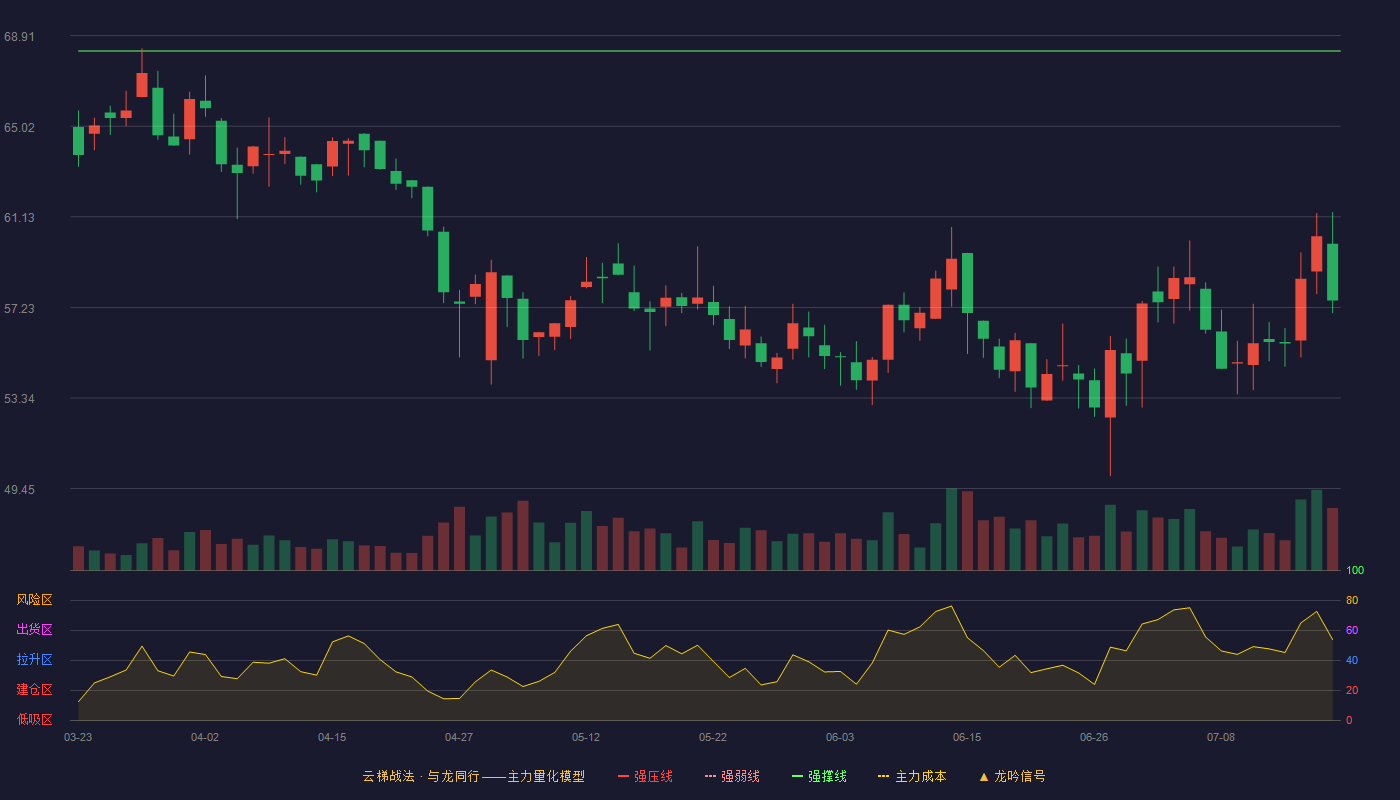Click the 57.23 price axis label

click(x=19, y=308)
